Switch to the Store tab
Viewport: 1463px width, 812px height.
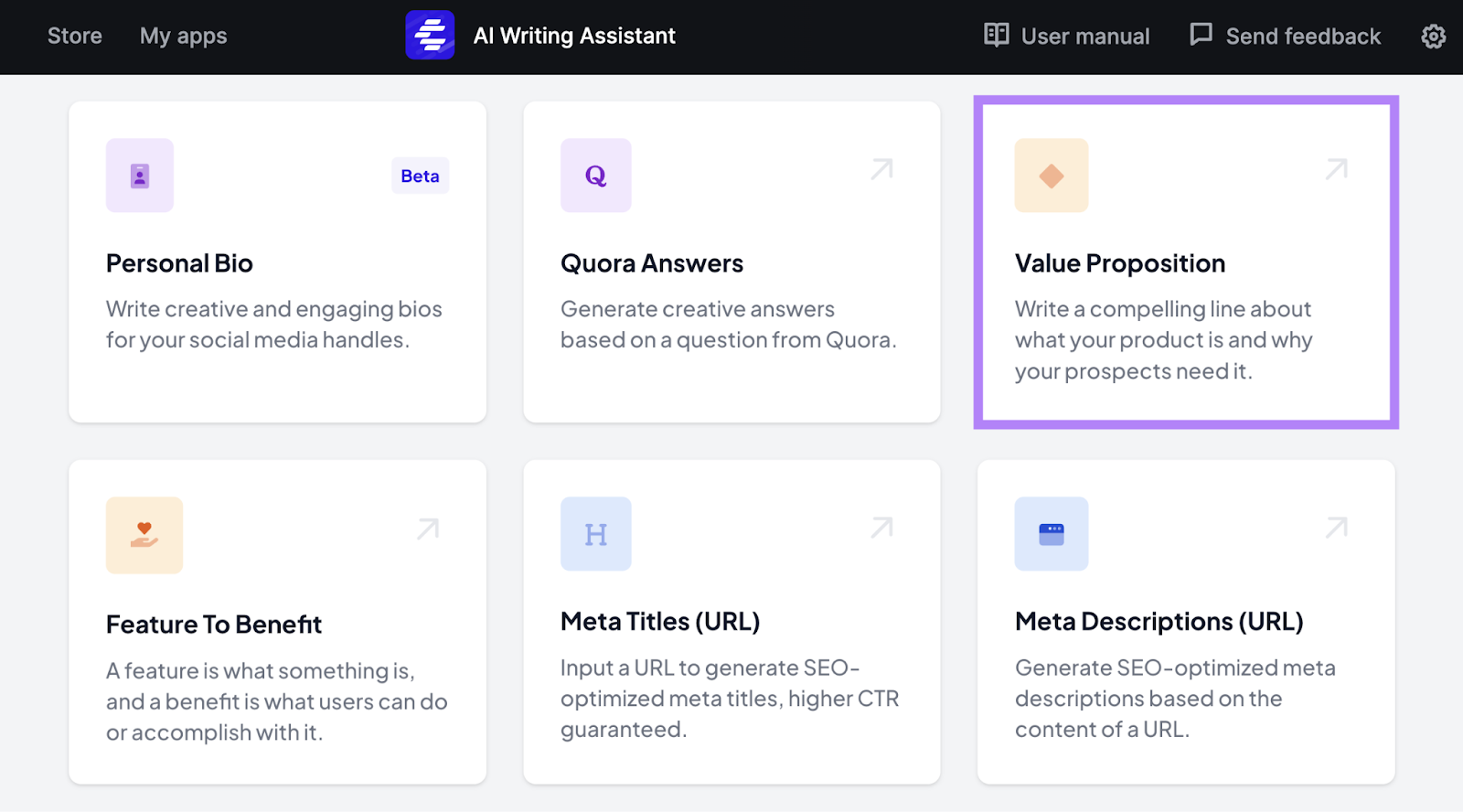pyautogui.click(x=74, y=36)
